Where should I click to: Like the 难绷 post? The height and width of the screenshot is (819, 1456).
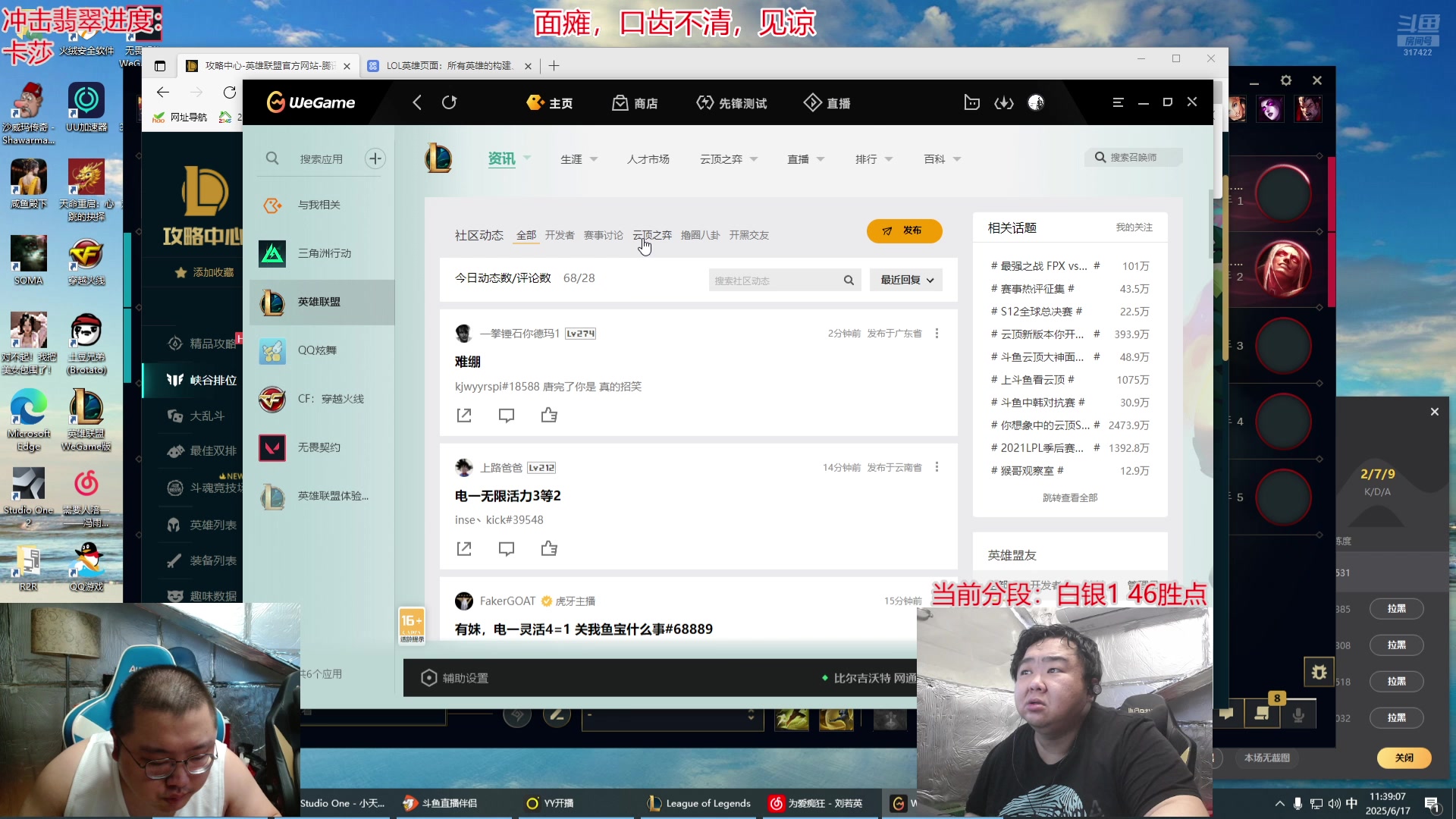(x=549, y=416)
